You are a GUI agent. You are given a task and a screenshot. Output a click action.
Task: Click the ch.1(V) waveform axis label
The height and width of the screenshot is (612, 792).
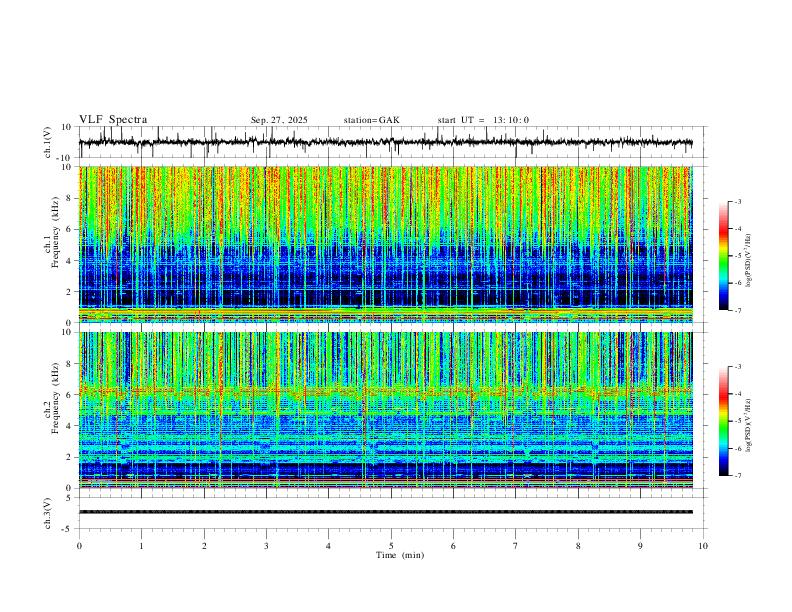(x=48, y=142)
